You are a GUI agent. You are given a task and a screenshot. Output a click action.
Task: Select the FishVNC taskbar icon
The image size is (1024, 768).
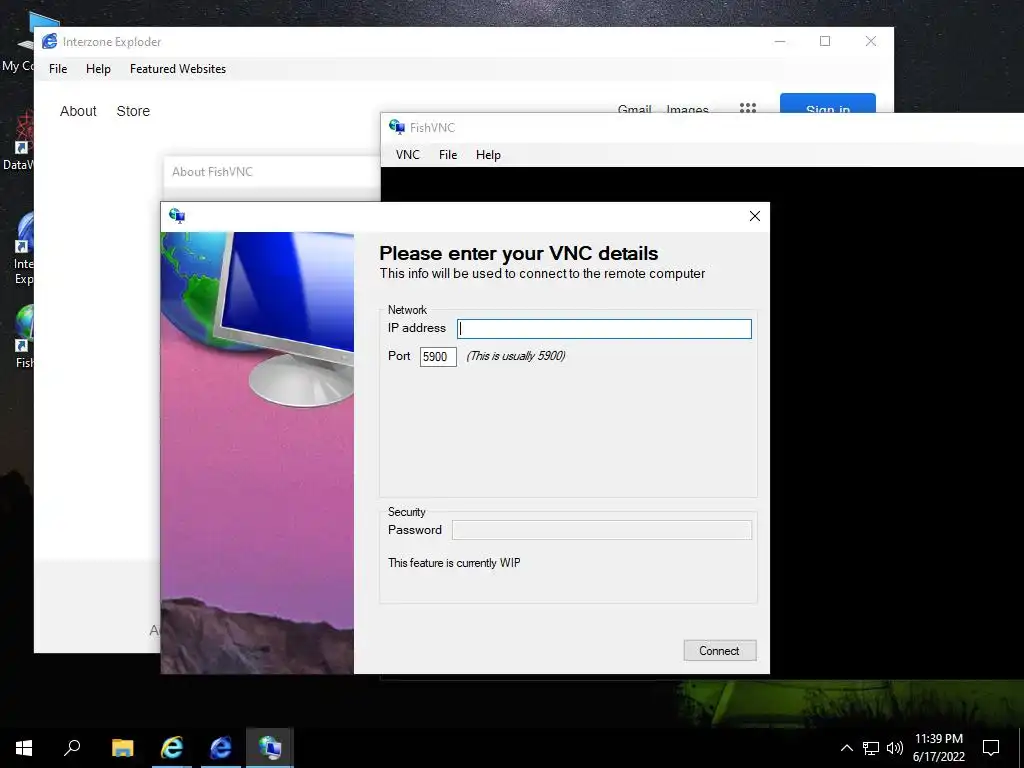point(270,748)
